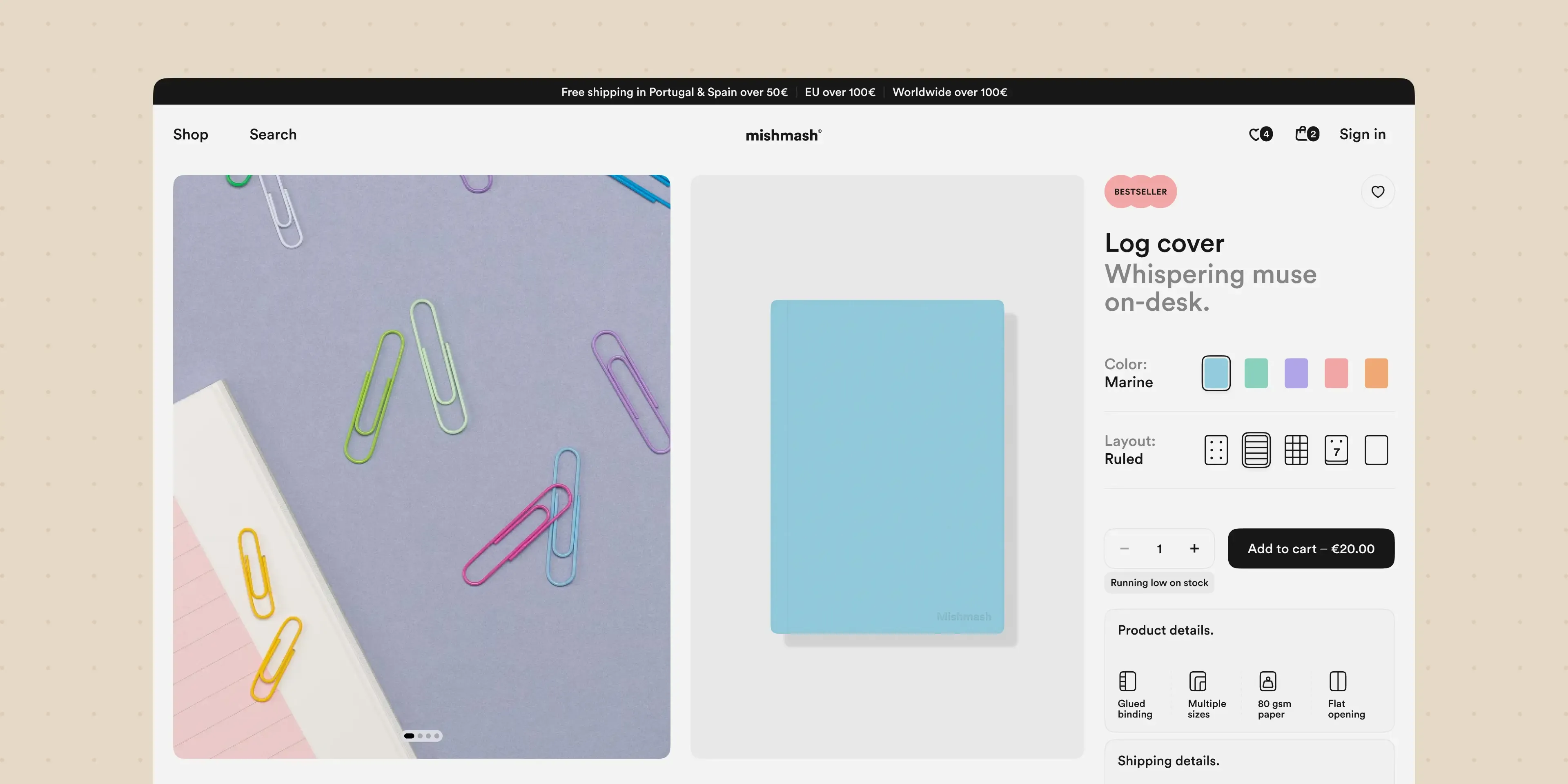Image resolution: width=1568 pixels, height=784 pixels.
Task: Open the Shop menu
Action: pyautogui.click(x=191, y=134)
